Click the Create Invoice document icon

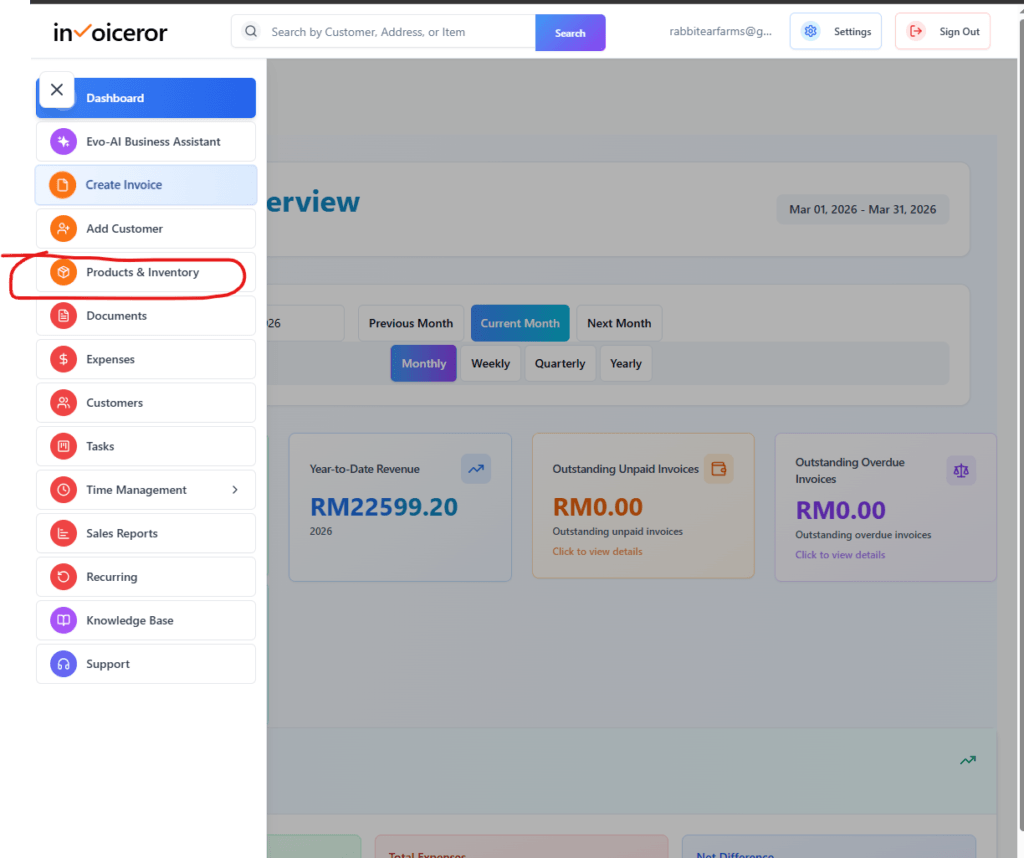(63, 185)
